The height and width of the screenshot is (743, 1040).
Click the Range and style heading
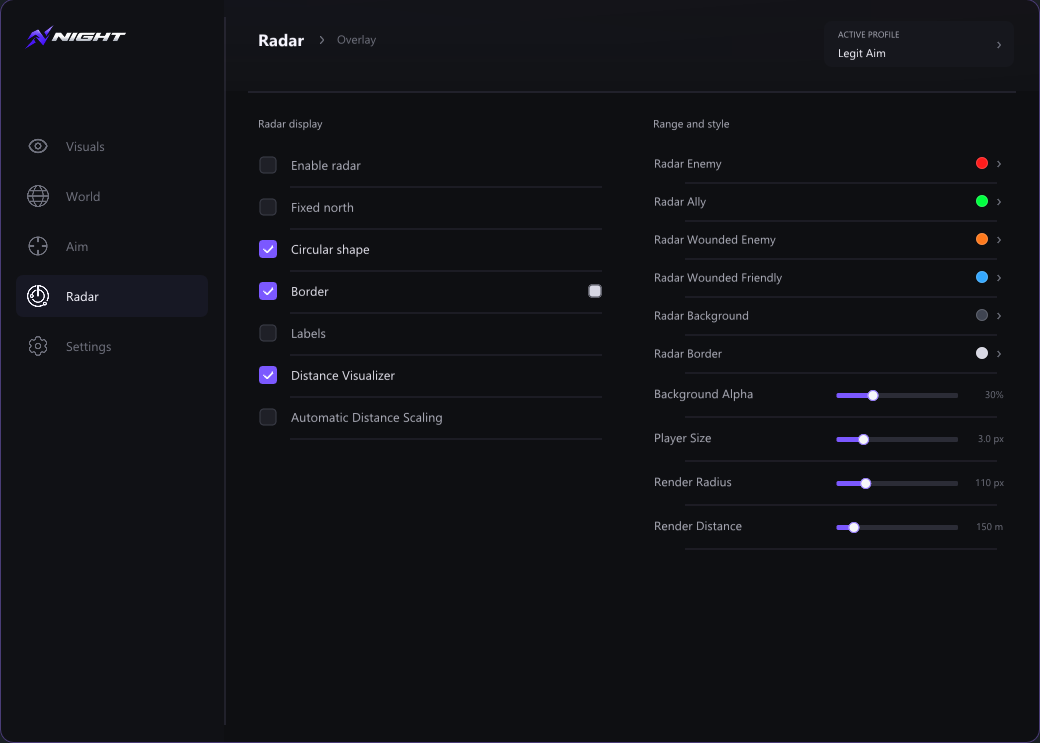coord(691,124)
